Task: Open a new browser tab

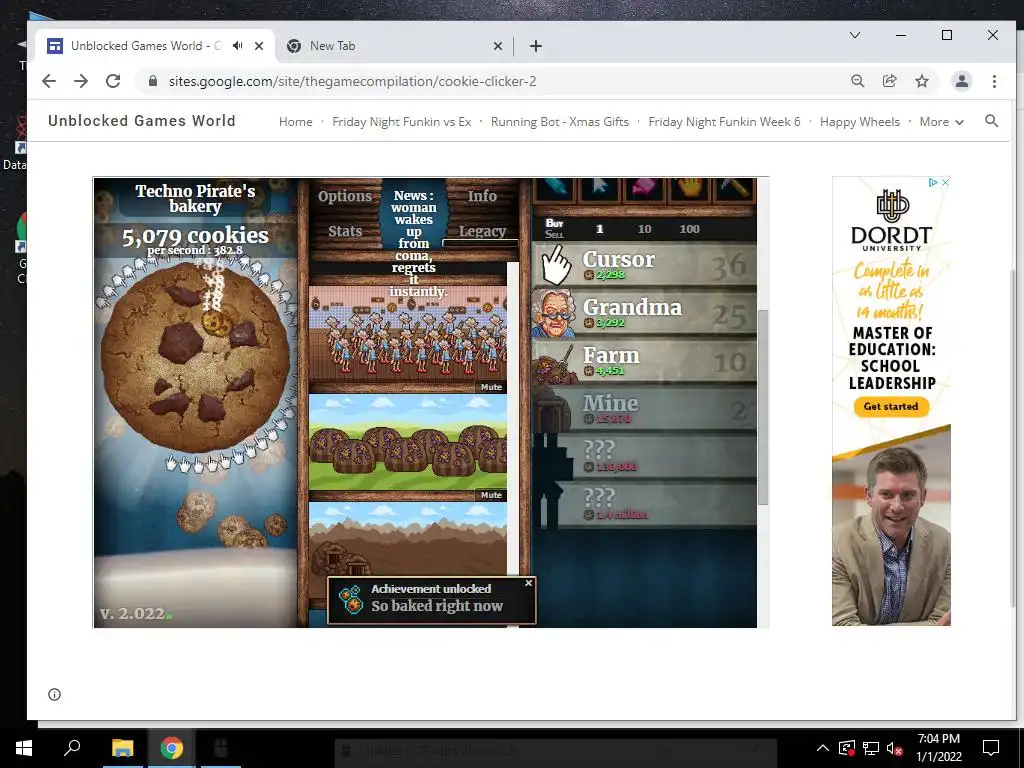Action: click(536, 46)
